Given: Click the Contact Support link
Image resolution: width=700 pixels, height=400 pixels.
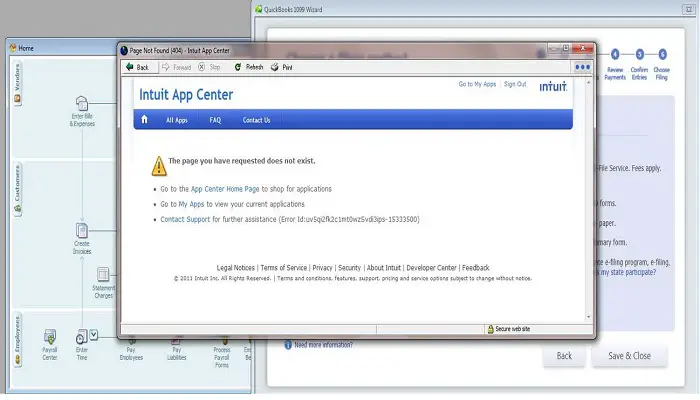Looking at the screenshot, I should click(185, 219).
